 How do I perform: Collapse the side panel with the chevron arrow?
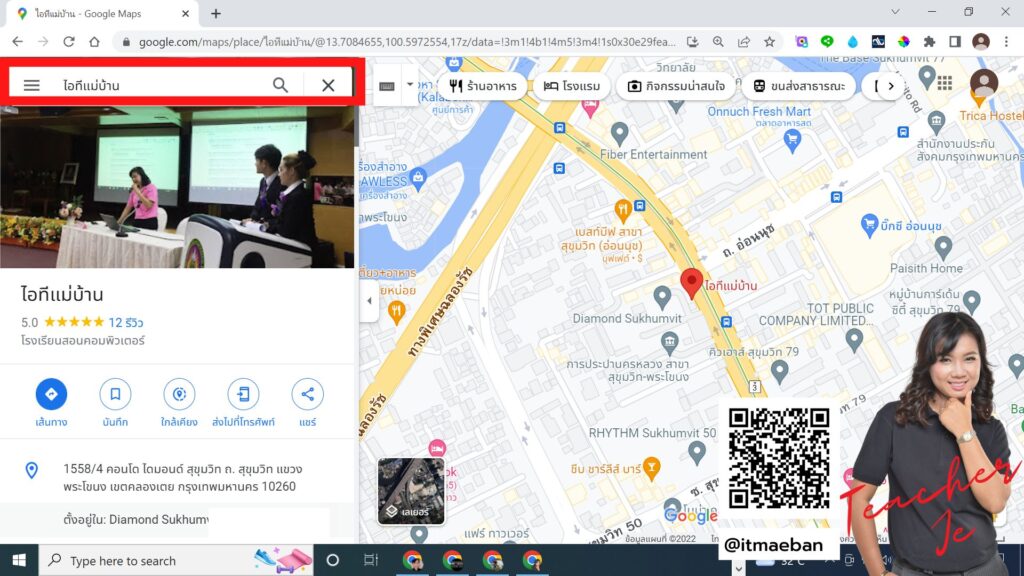(x=370, y=298)
